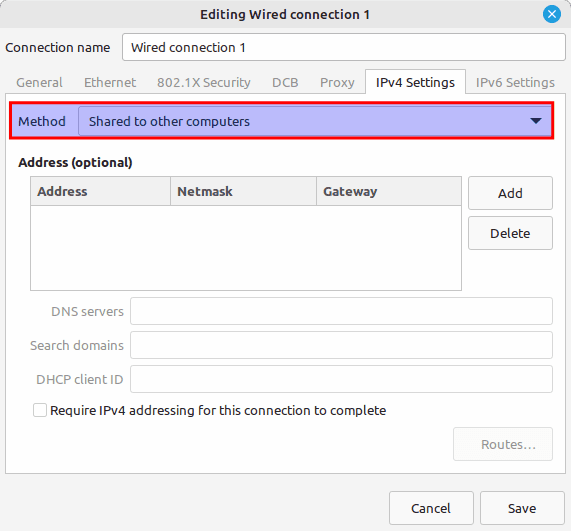Open the Ethernet tab
The height and width of the screenshot is (531, 571).
(110, 82)
